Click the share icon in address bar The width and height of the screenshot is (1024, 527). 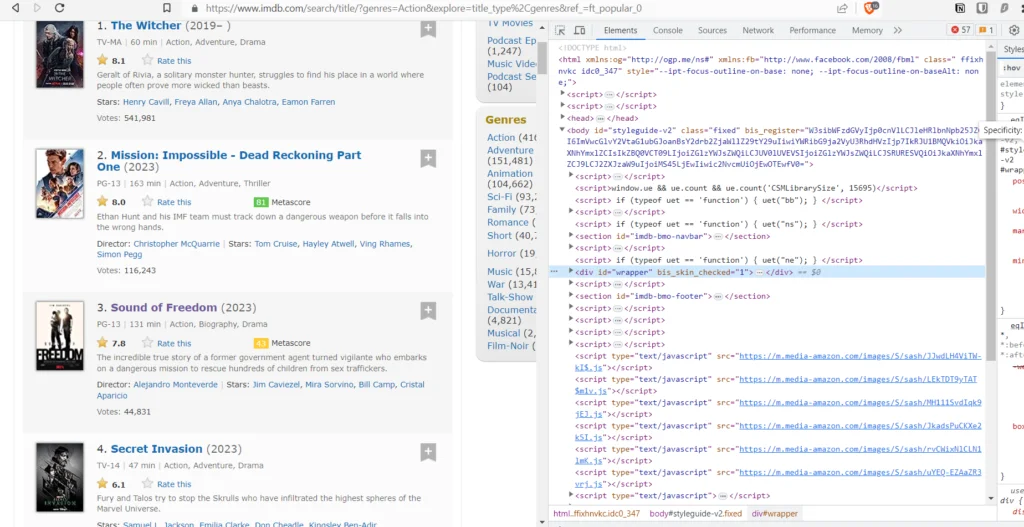pos(842,8)
